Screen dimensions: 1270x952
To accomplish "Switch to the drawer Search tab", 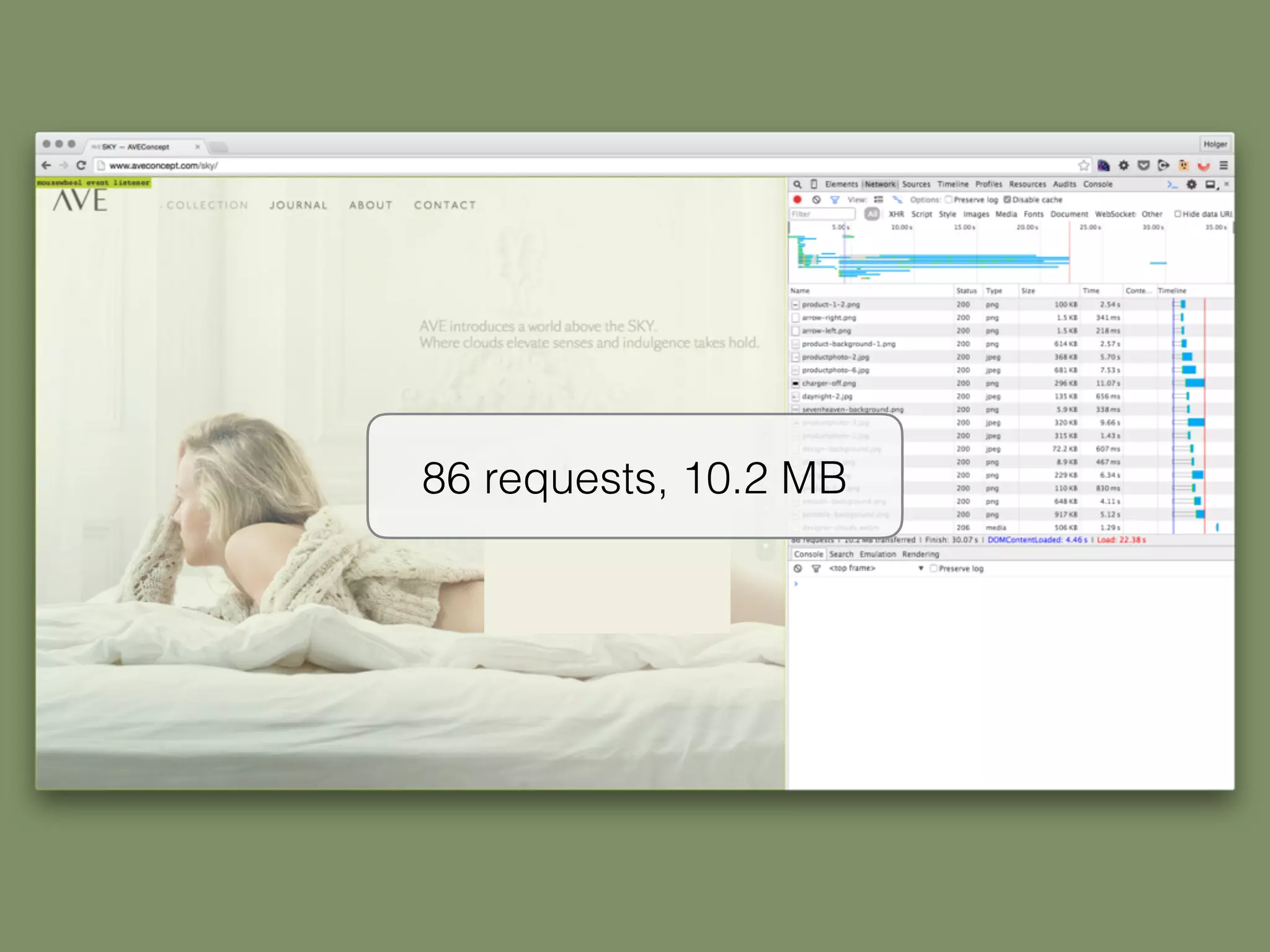I will (841, 554).
